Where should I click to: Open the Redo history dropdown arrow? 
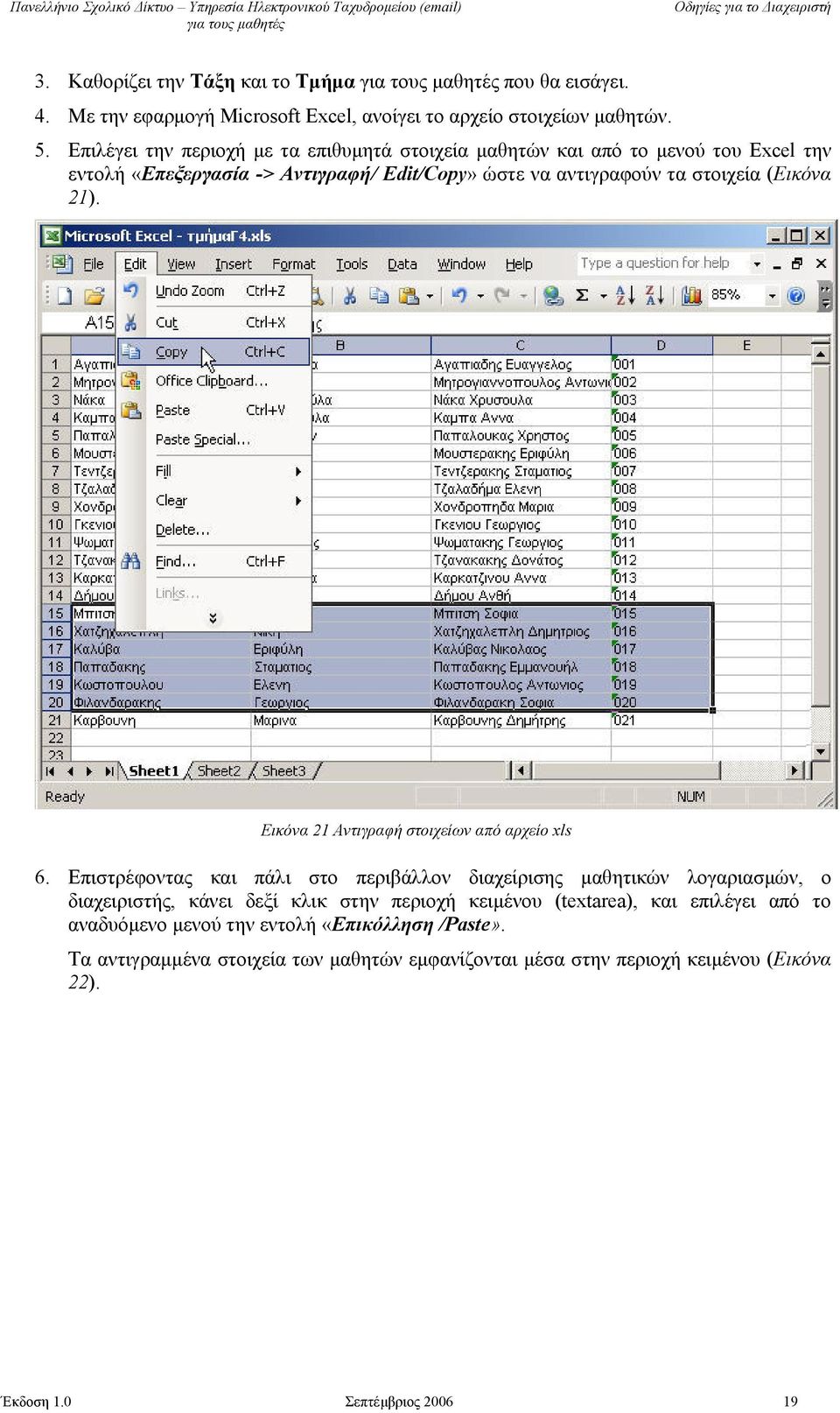523,296
